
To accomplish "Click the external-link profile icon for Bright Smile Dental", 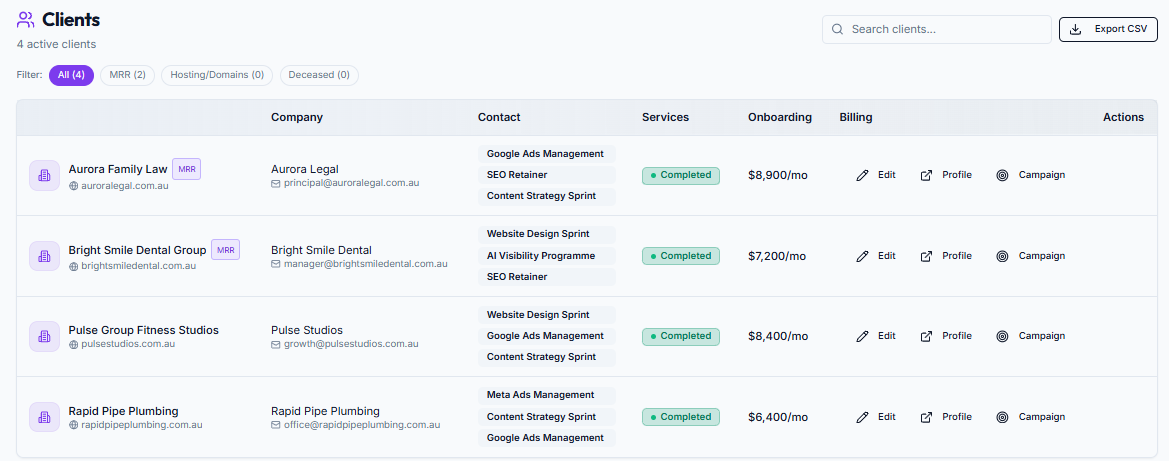I will tap(927, 256).
